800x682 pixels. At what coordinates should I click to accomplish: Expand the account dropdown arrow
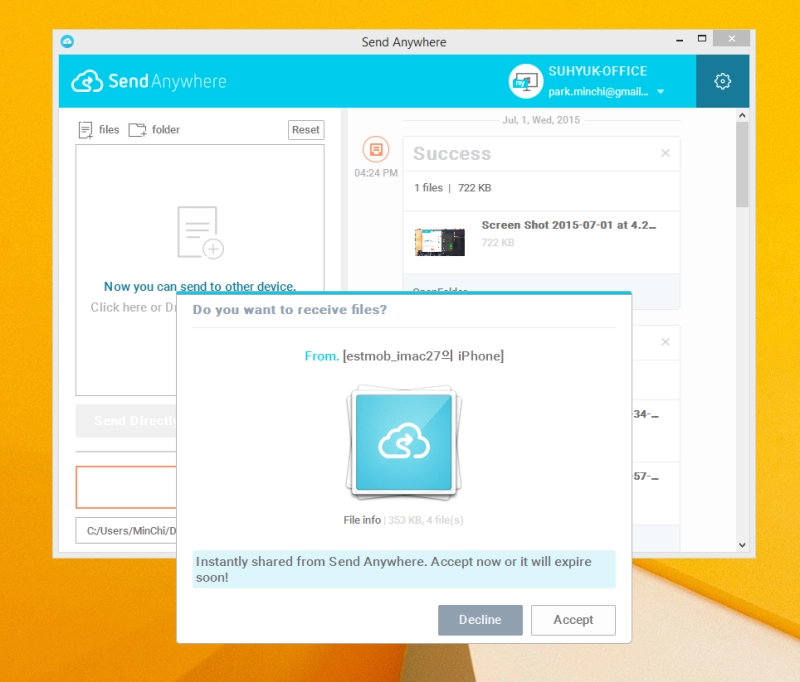point(660,92)
